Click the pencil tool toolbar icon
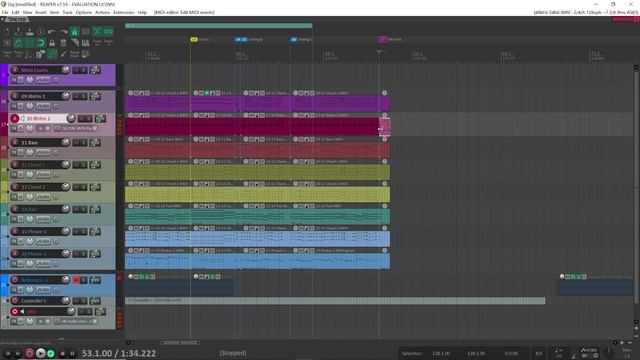The height and width of the screenshot is (360, 640). 63,53
